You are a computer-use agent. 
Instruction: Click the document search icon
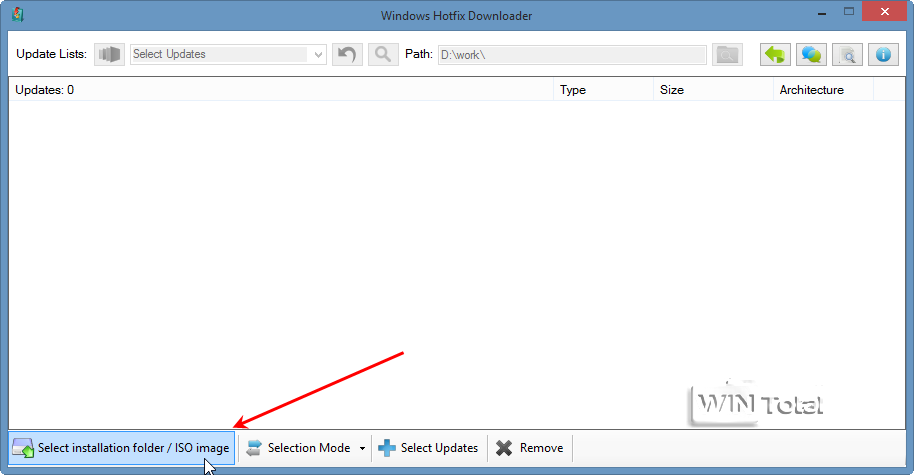[848, 54]
